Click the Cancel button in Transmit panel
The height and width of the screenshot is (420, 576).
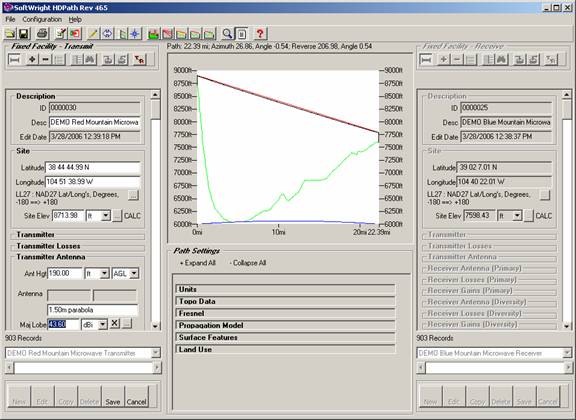coord(136,396)
